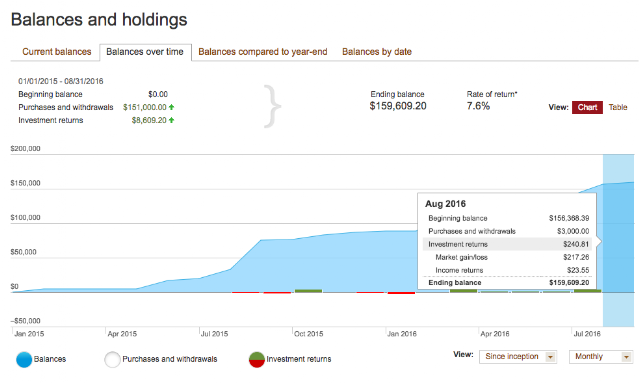Click the Jul 2015 axis label
The image size is (640, 384).
[214, 334]
